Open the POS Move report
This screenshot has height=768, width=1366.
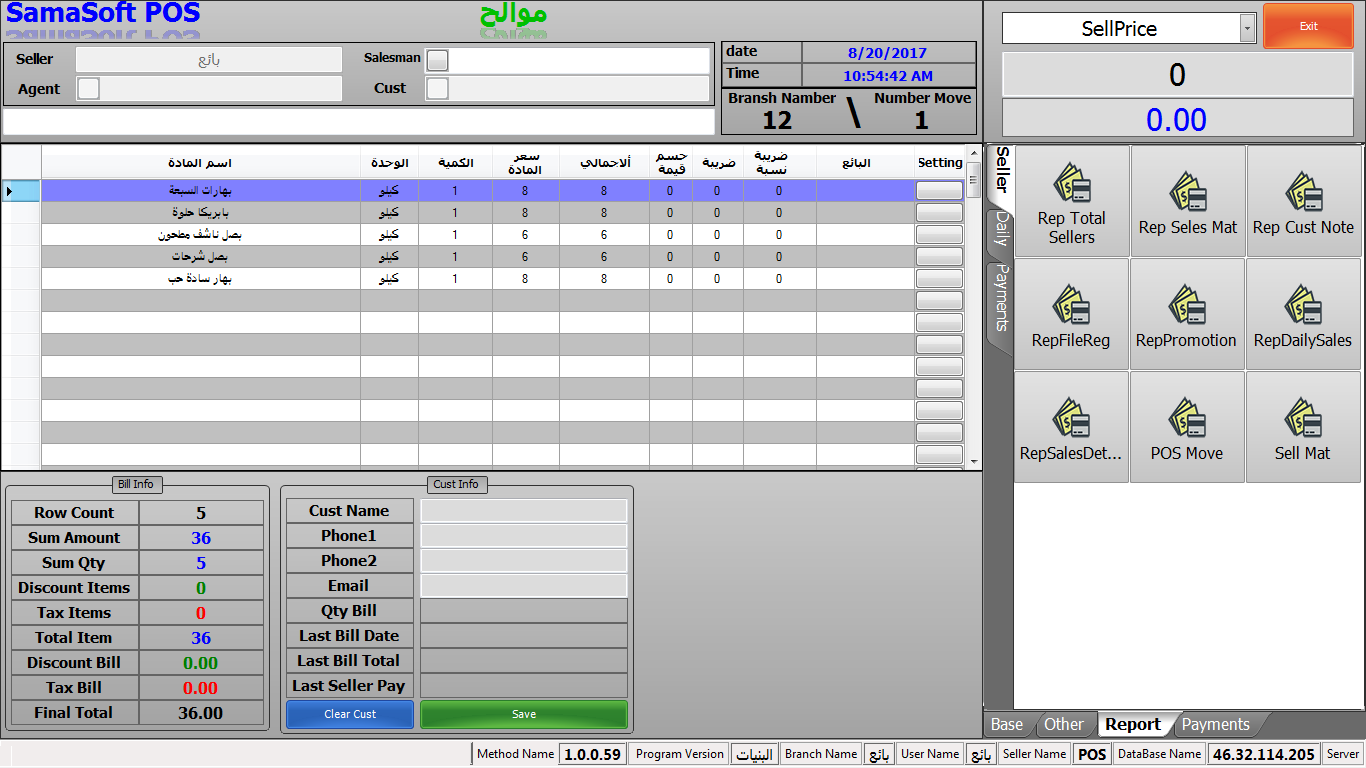1188,428
